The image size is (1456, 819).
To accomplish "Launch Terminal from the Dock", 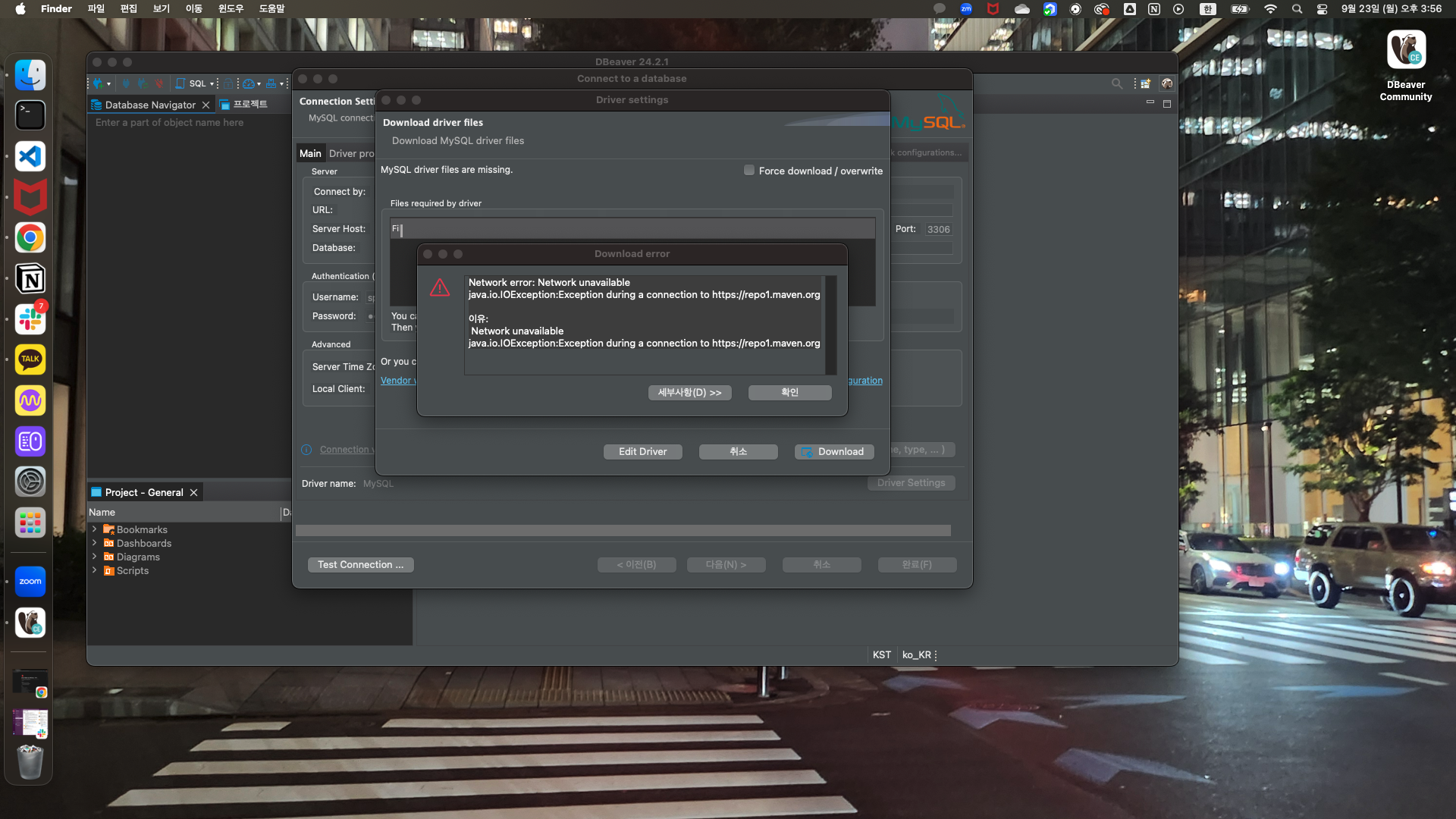I will pos(30,115).
